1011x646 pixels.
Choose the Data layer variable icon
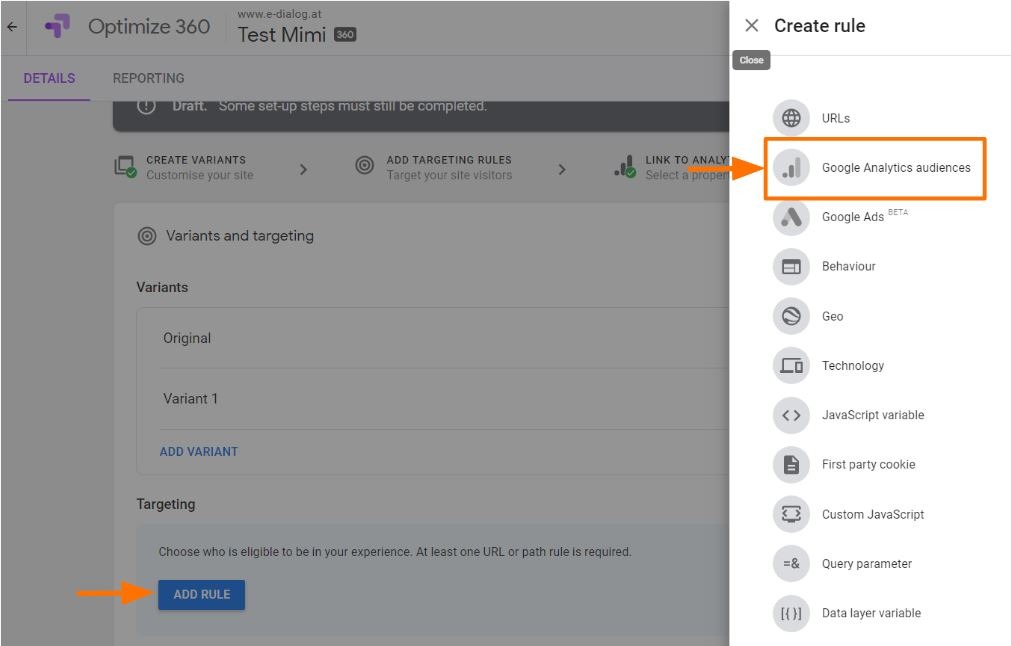(791, 613)
